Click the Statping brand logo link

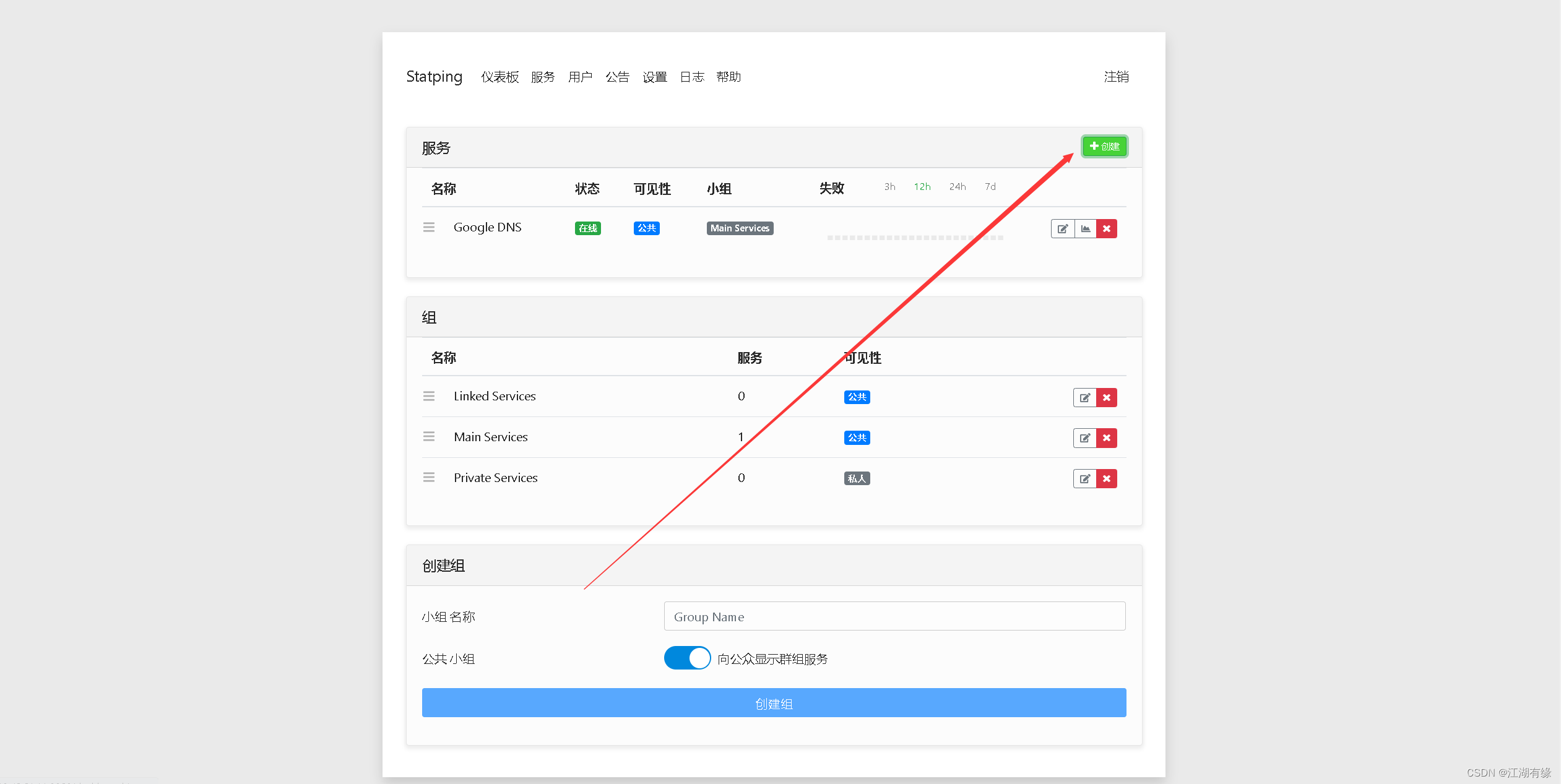435,77
